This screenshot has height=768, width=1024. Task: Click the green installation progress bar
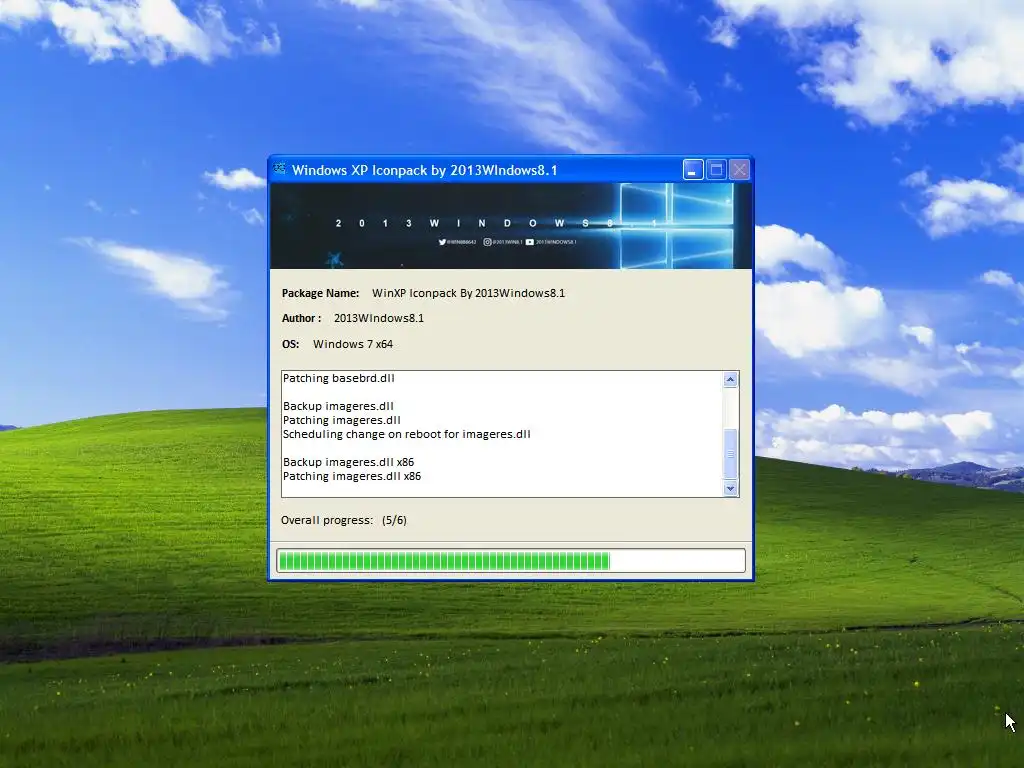(511, 560)
